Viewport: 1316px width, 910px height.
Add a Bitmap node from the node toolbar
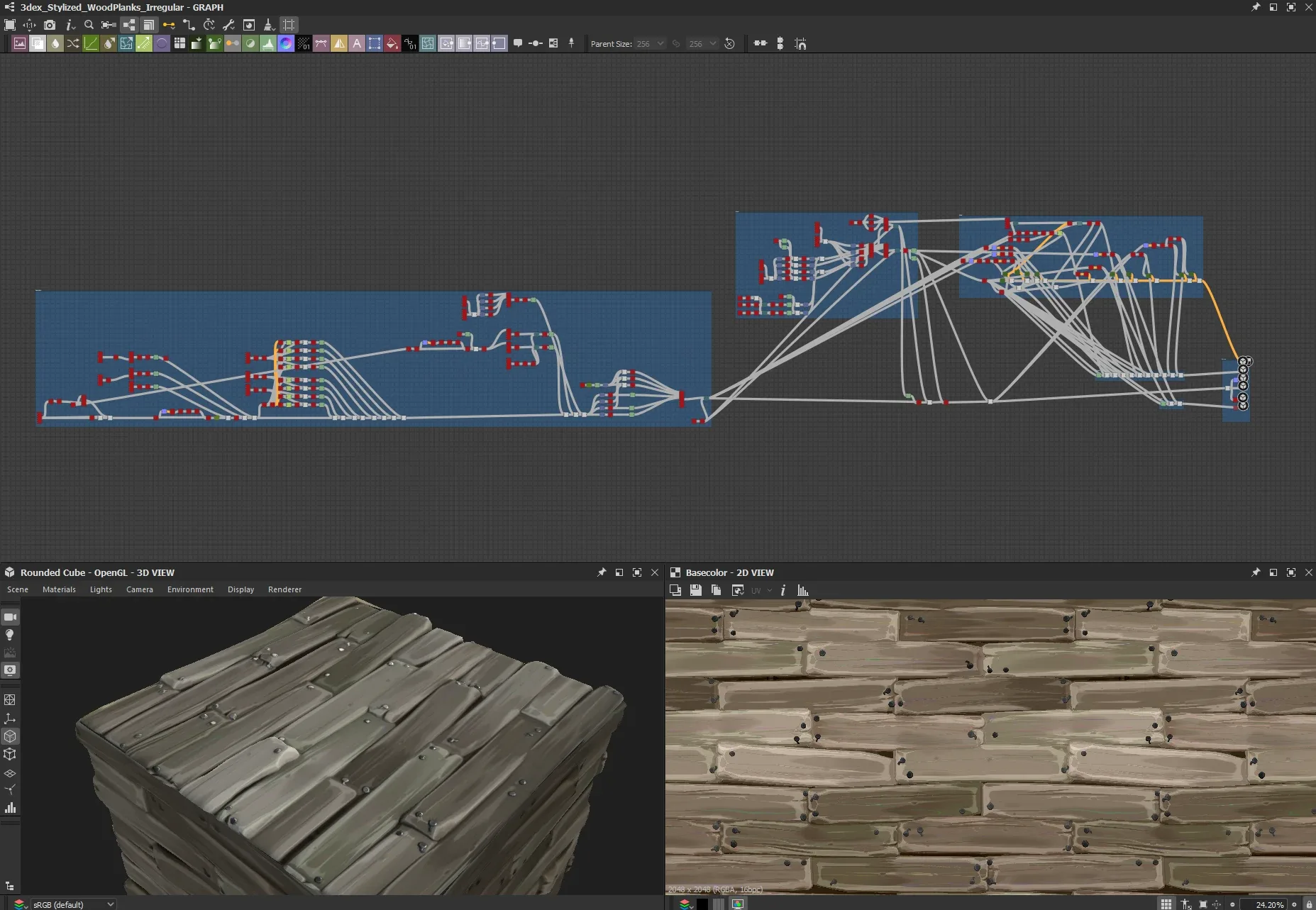pos(20,44)
